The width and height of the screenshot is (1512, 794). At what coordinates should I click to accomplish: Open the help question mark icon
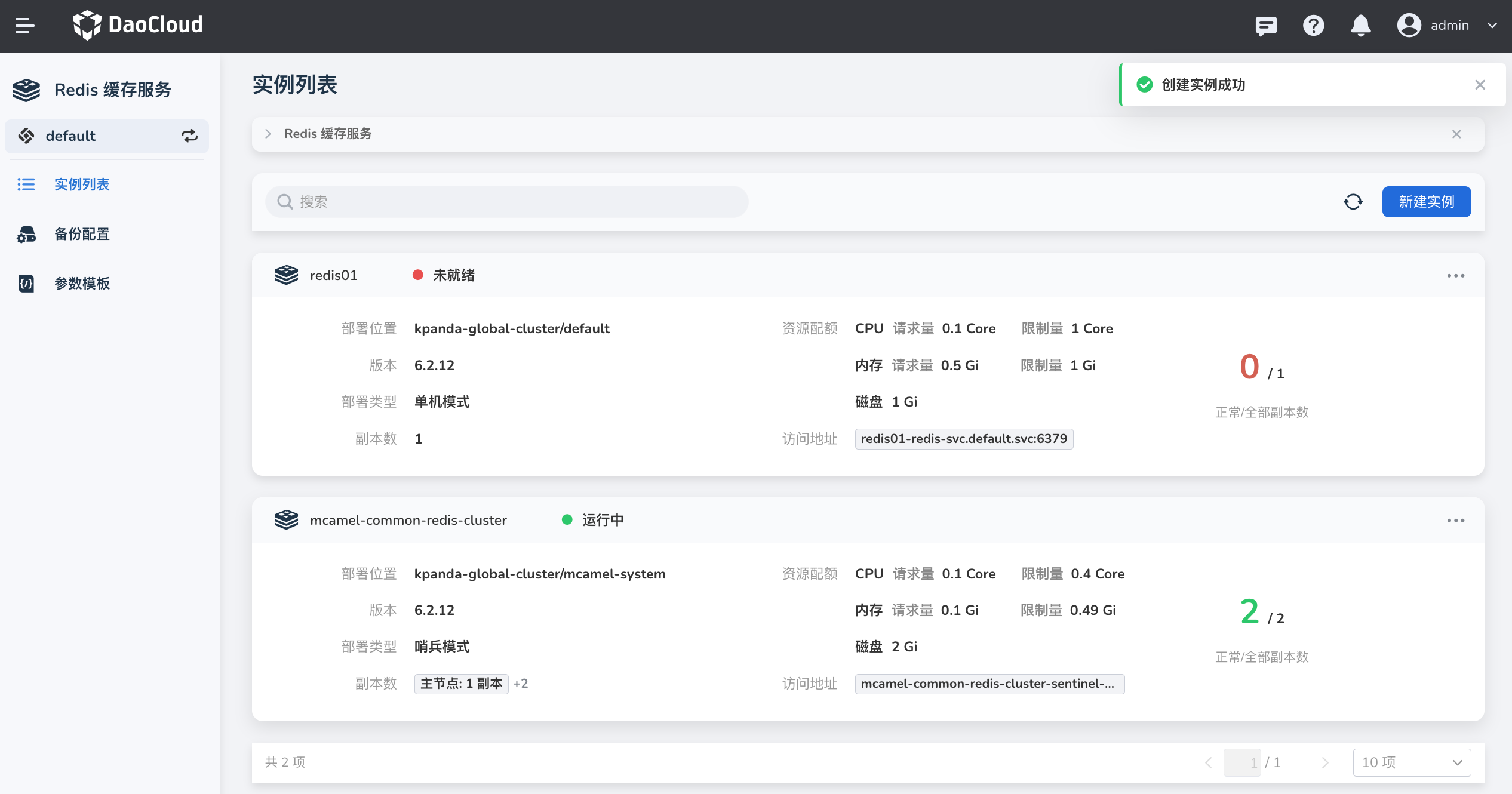point(1313,26)
